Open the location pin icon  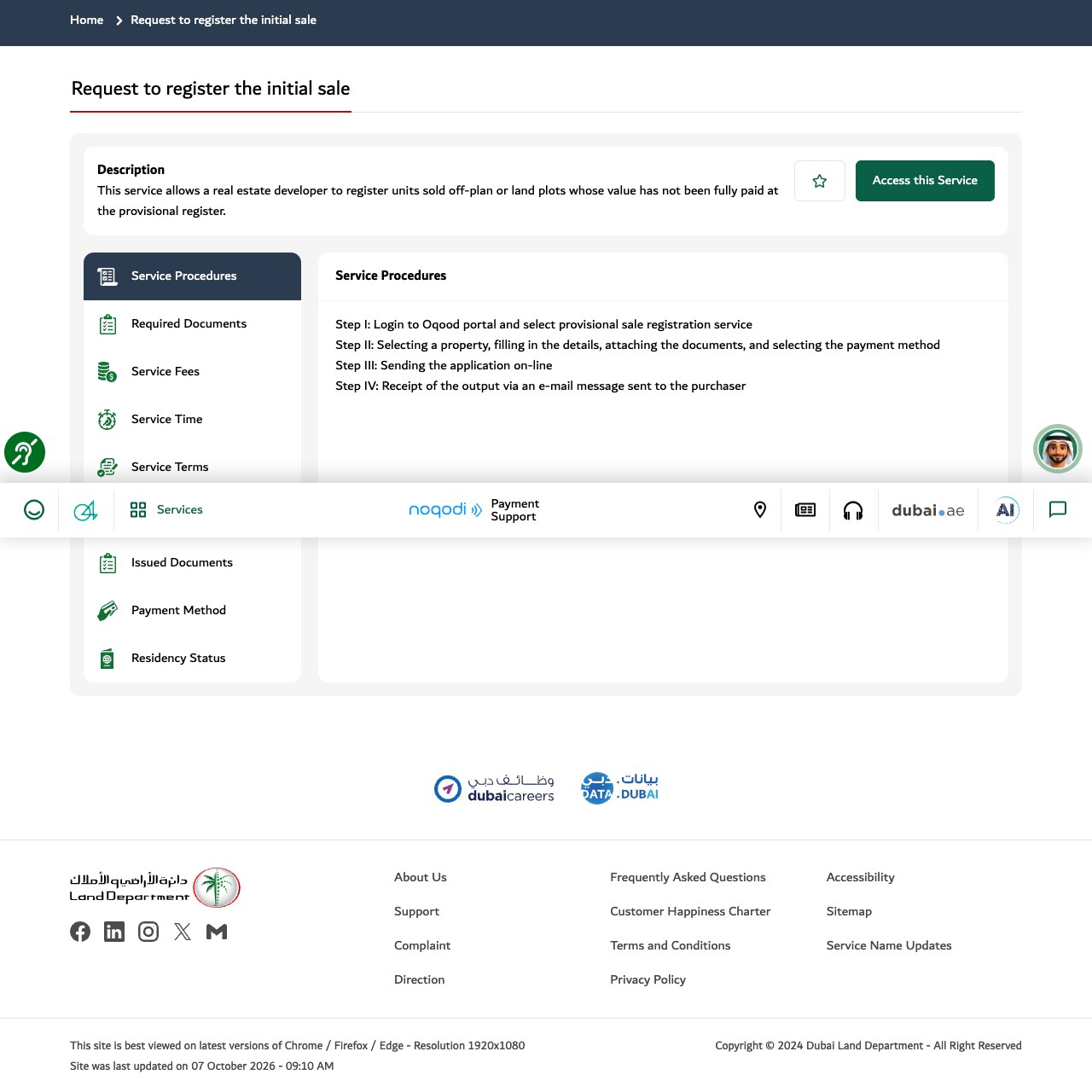point(760,510)
